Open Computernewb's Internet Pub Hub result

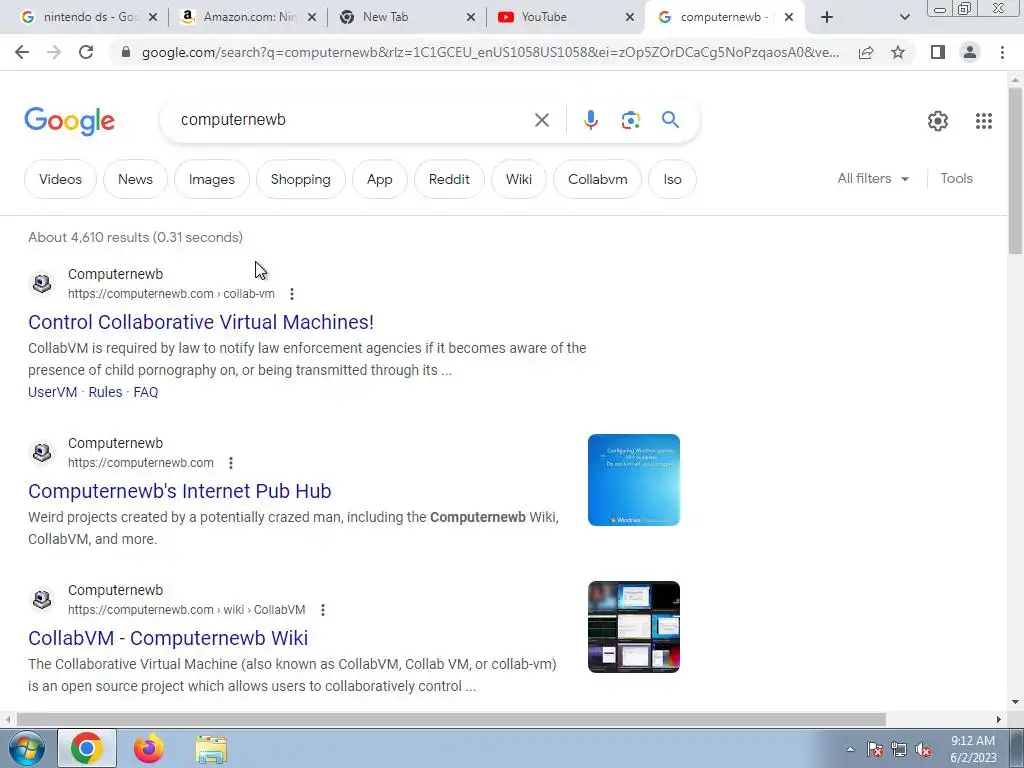tap(180, 491)
